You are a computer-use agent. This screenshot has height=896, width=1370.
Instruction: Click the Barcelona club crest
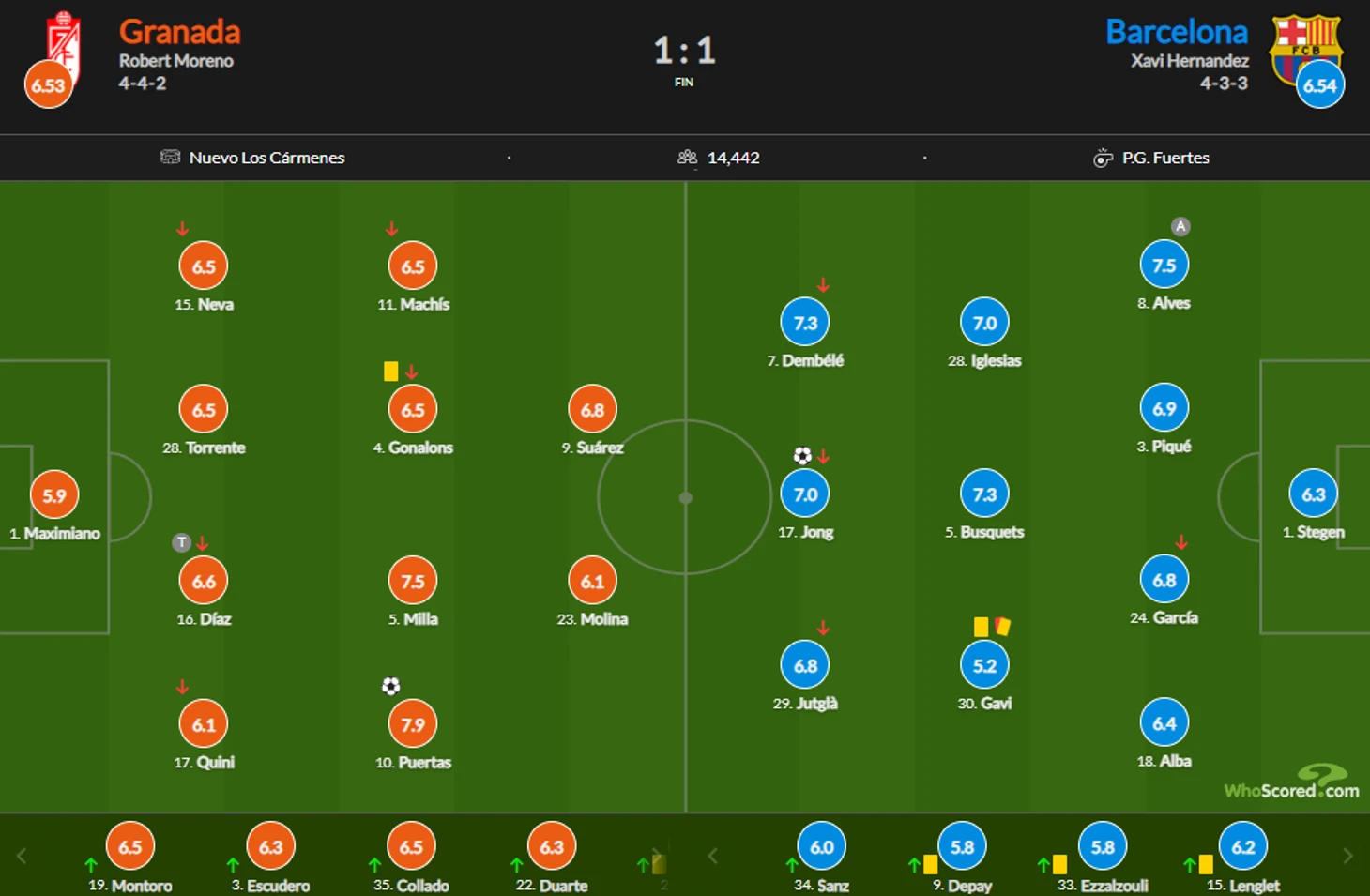pyautogui.click(x=1305, y=47)
